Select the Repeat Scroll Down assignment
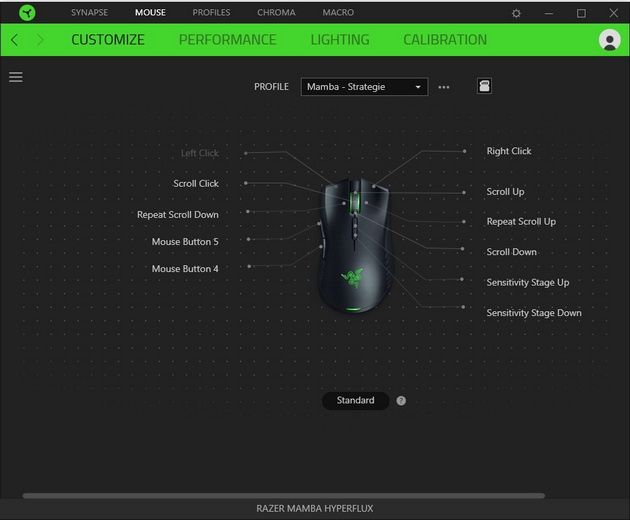 pos(178,215)
